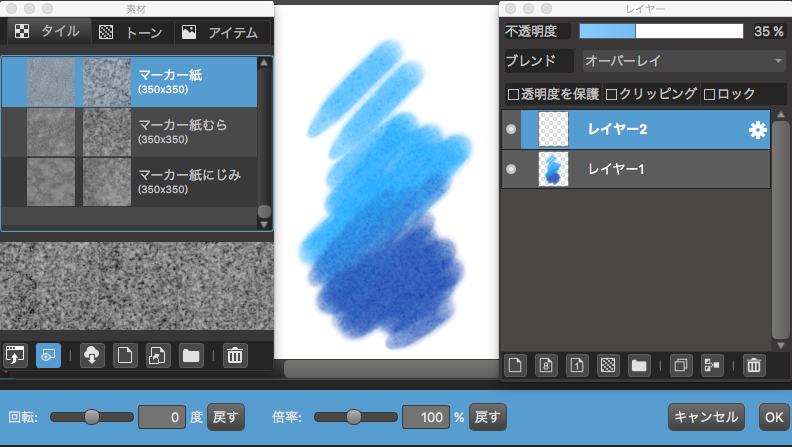This screenshot has height=447, width=792.
Task: Click the scroll down arrow in material list
Action: pyautogui.click(x=264, y=224)
